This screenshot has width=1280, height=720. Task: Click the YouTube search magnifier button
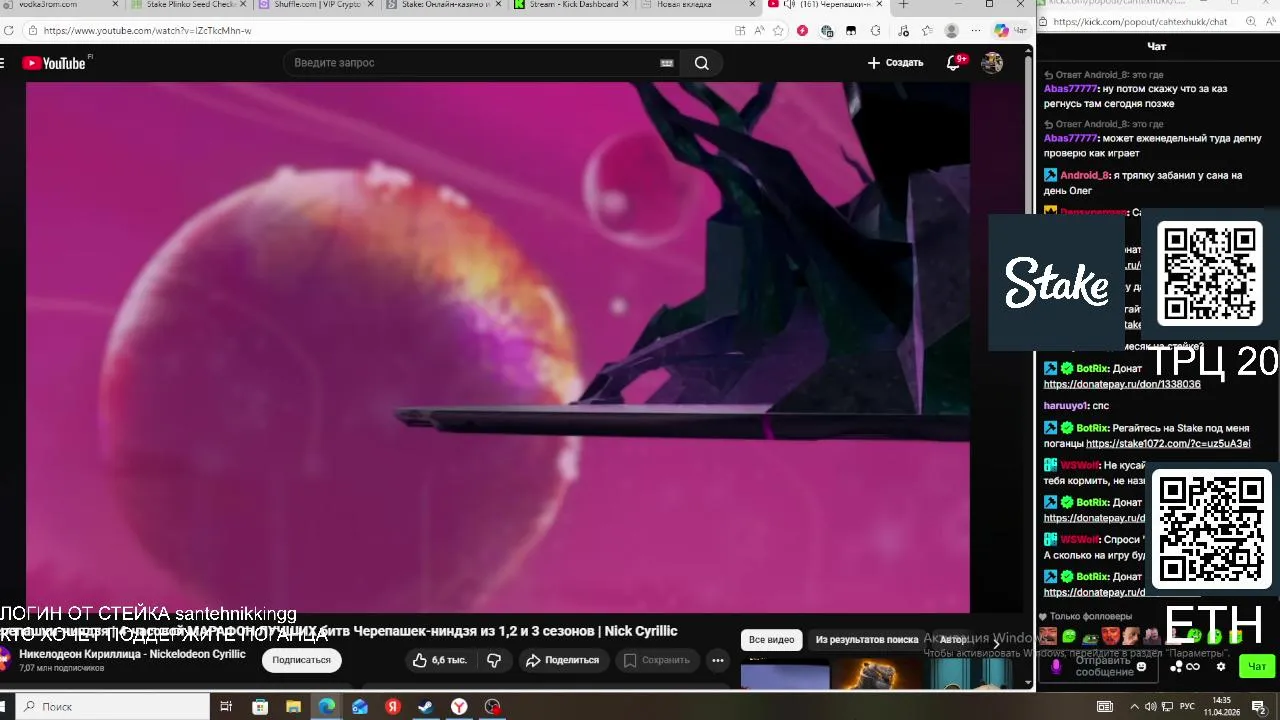pyautogui.click(x=702, y=63)
